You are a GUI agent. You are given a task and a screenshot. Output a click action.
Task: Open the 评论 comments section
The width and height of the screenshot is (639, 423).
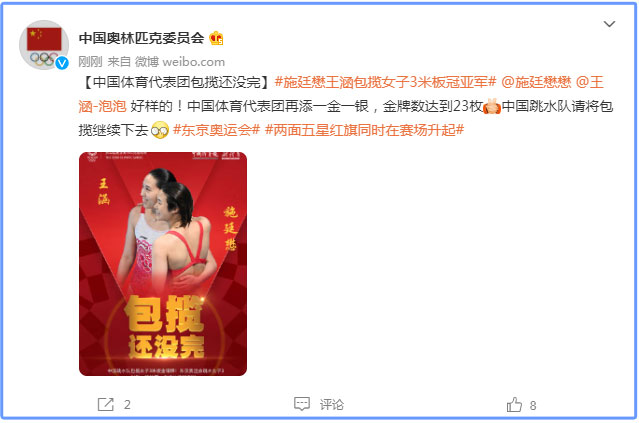click(332, 404)
